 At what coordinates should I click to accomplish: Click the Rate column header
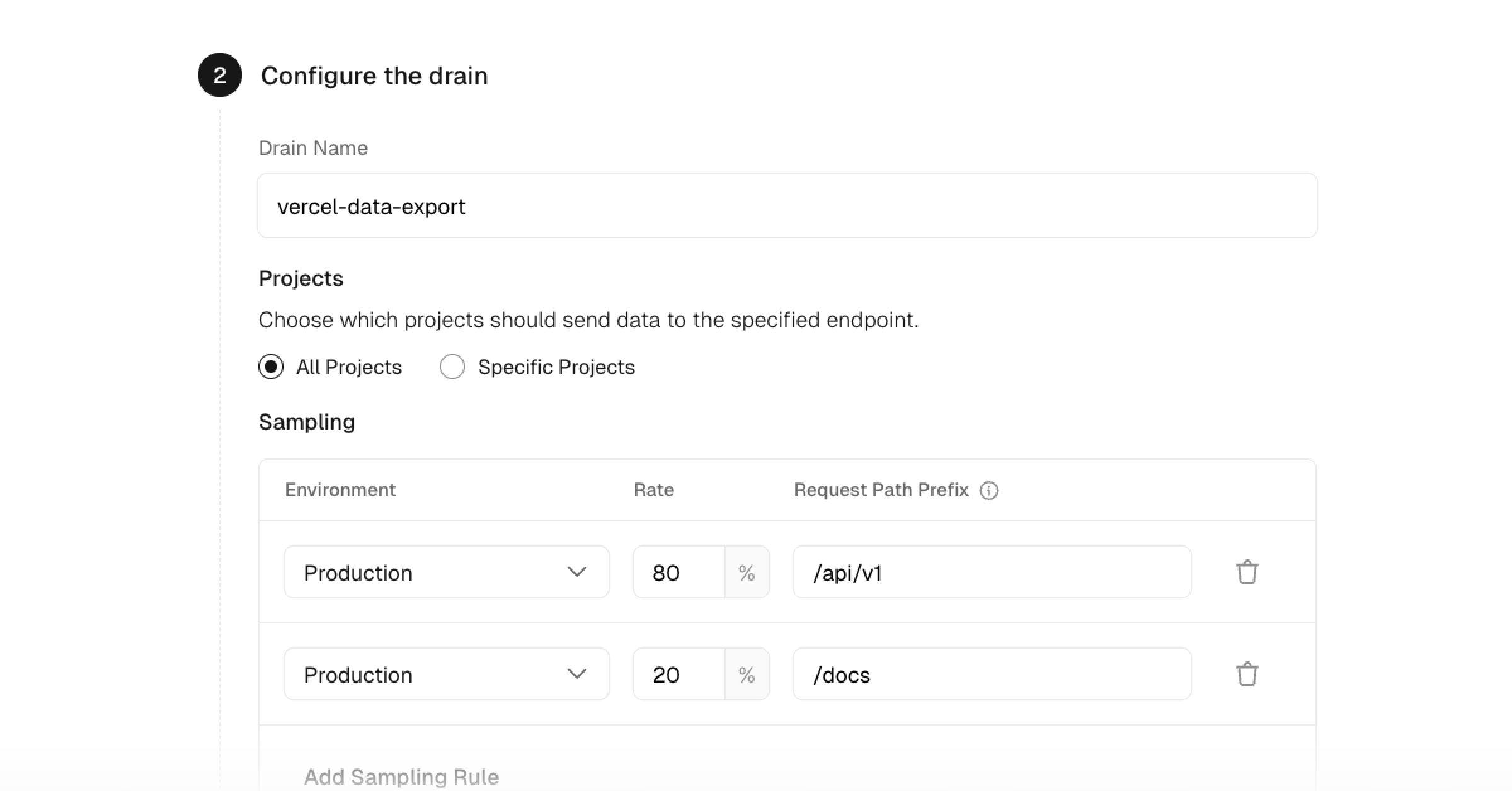click(x=654, y=490)
